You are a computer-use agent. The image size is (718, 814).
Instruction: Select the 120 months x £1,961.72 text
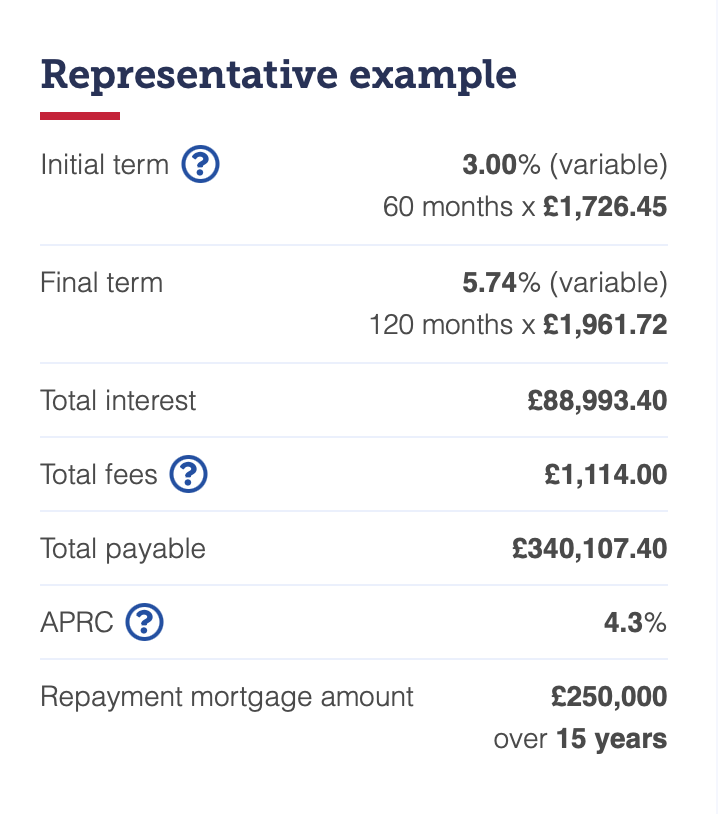518,324
